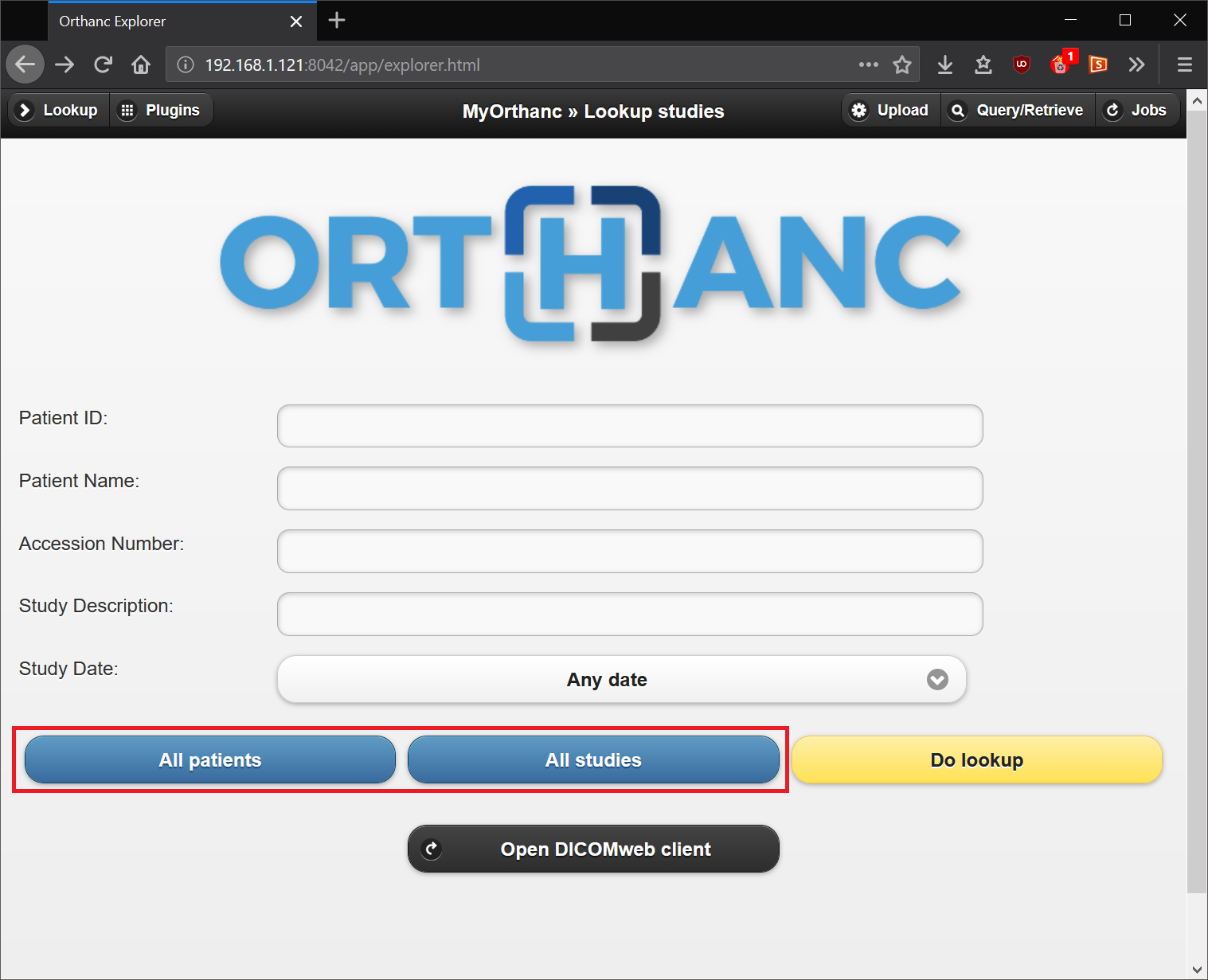
Task: Open Query/Retrieve page
Action: tap(1018, 110)
